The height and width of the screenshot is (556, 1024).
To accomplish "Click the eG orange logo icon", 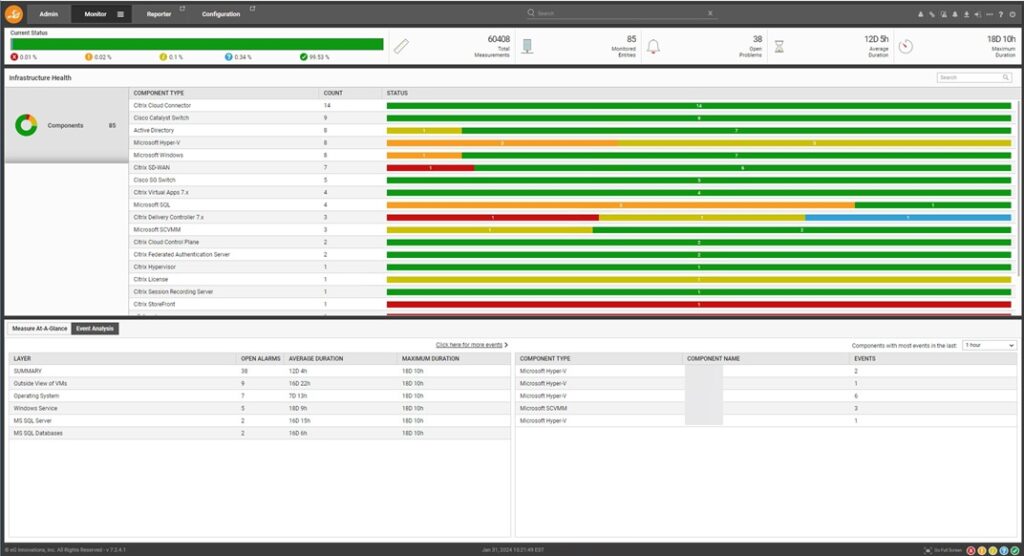I will pos(14,14).
